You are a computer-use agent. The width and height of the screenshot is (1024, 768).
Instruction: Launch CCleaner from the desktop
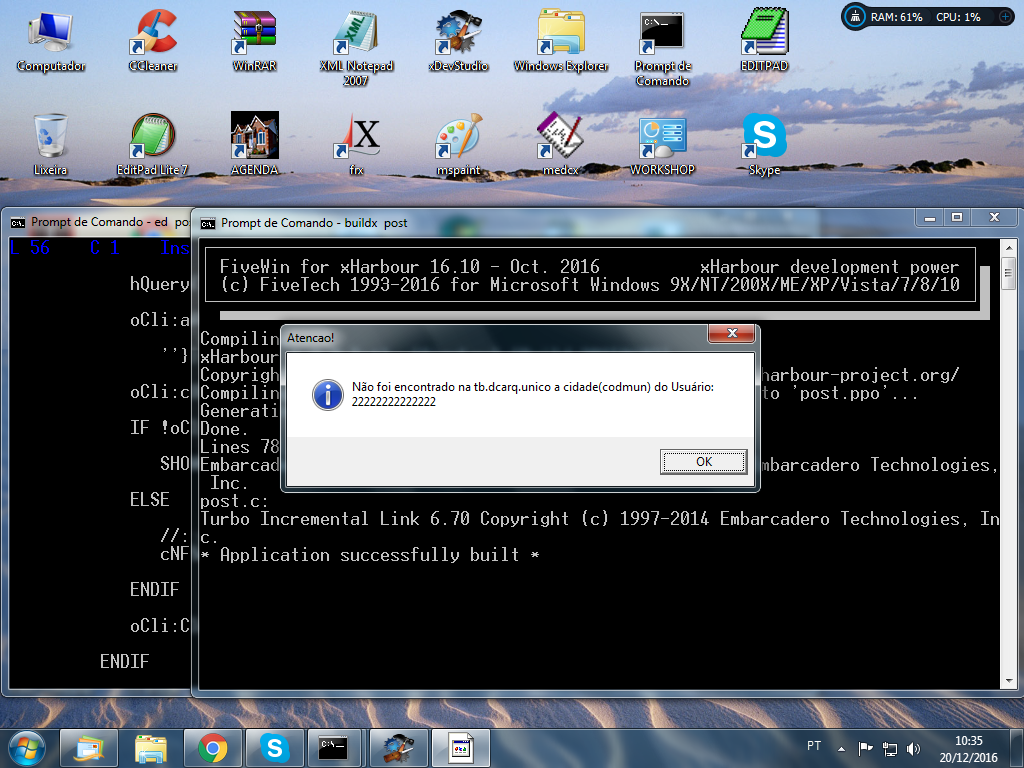(153, 40)
